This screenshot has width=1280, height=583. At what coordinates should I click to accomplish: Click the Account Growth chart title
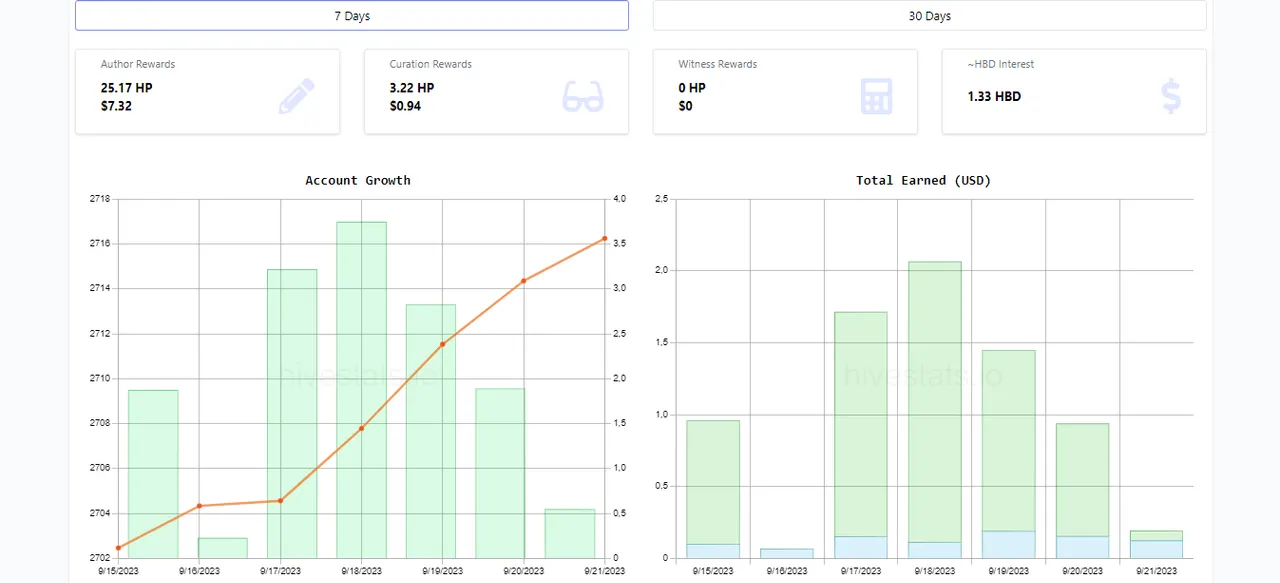358,180
